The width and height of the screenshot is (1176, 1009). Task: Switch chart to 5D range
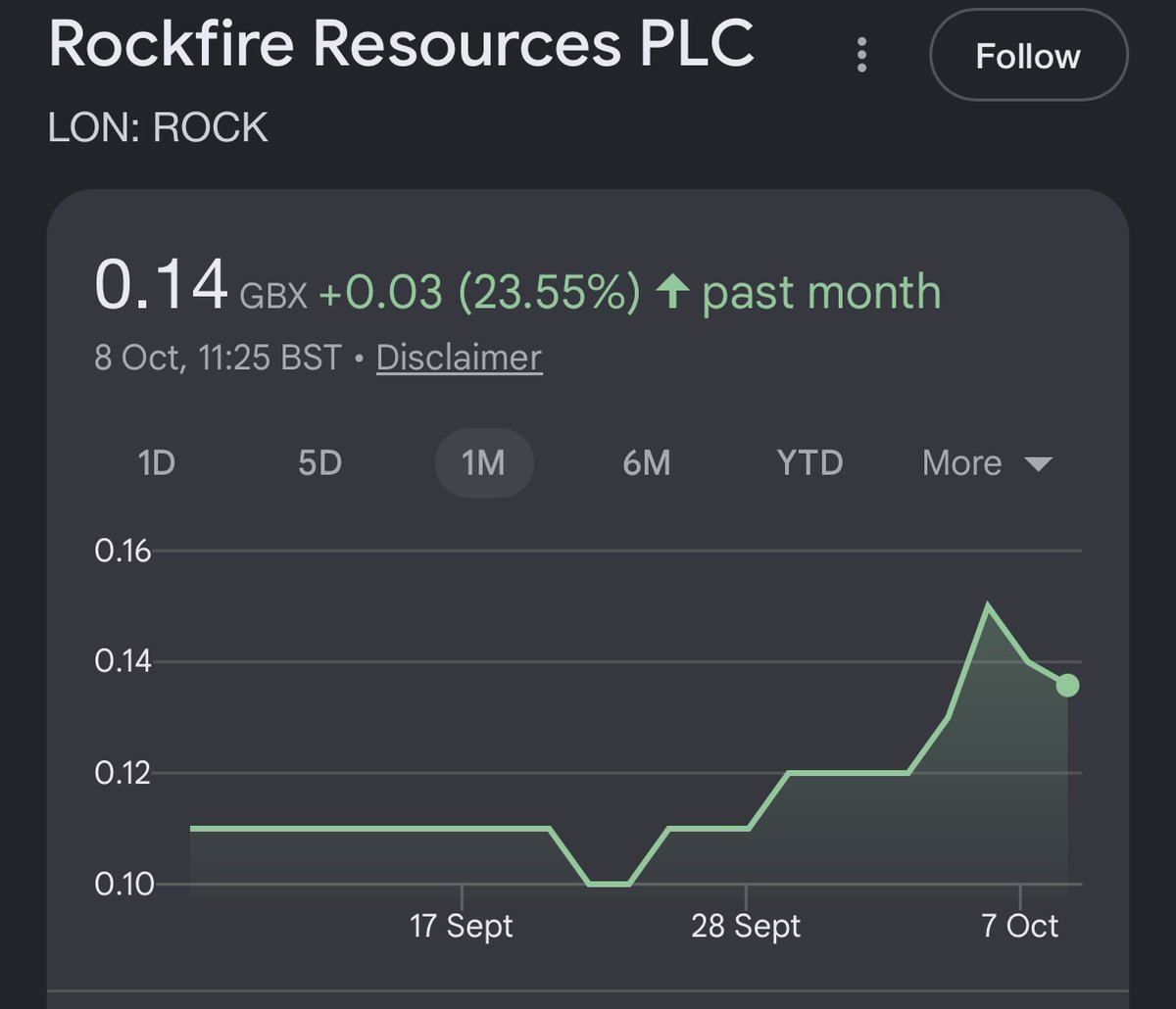(x=319, y=462)
